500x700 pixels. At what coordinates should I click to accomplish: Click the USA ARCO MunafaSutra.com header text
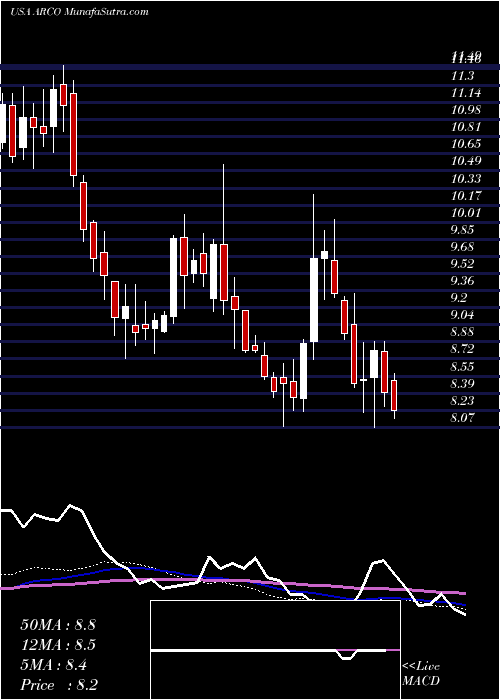(79, 12)
